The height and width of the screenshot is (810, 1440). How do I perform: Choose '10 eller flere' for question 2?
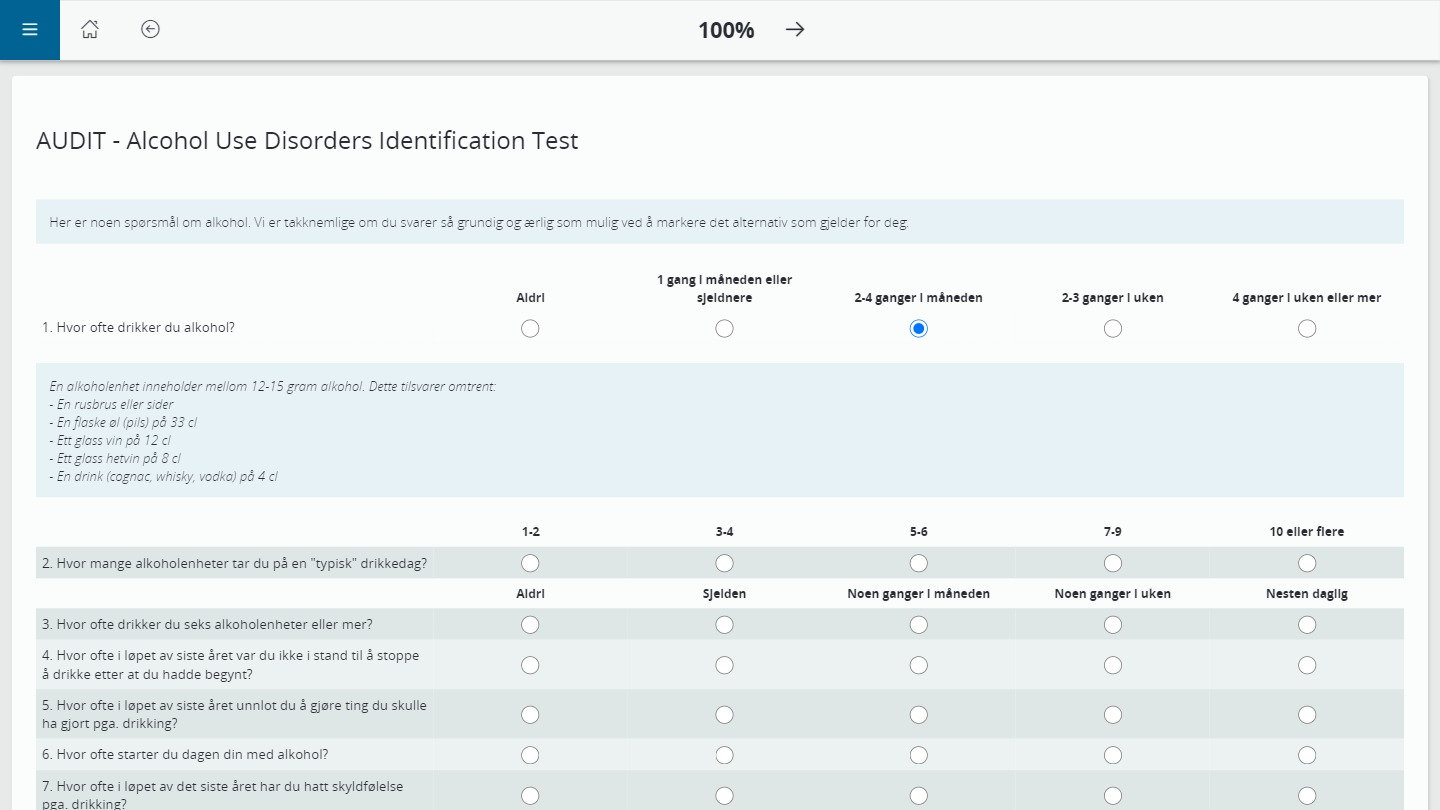pos(1306,563)
